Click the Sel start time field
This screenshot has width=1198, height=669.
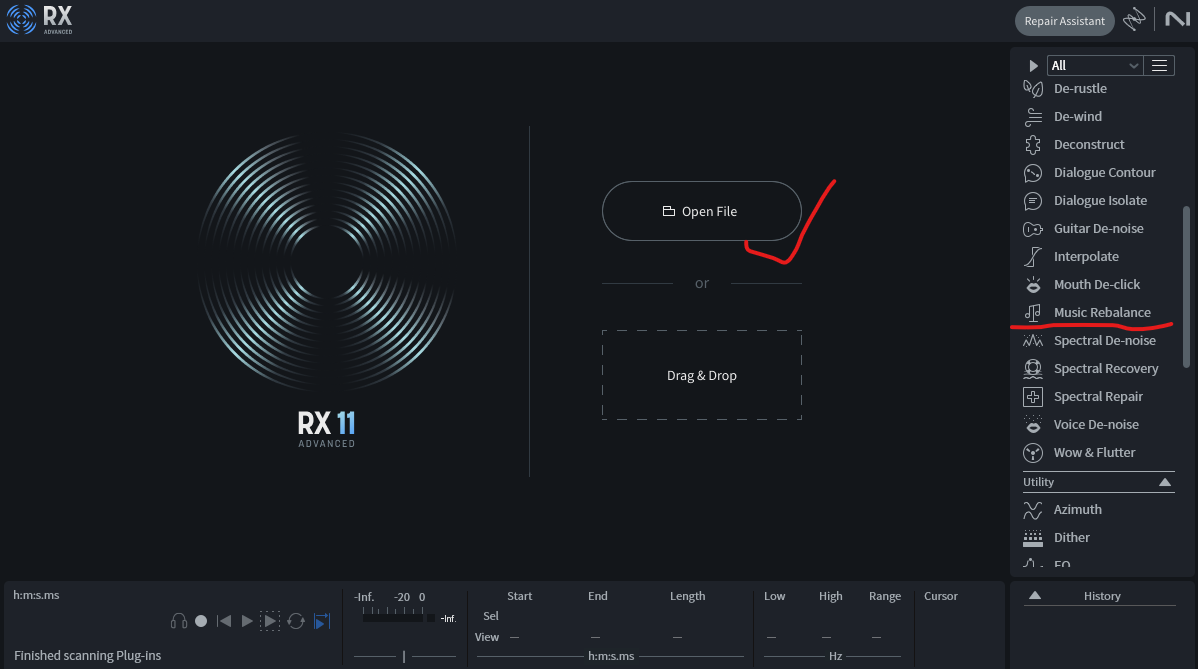coord(519,616)
